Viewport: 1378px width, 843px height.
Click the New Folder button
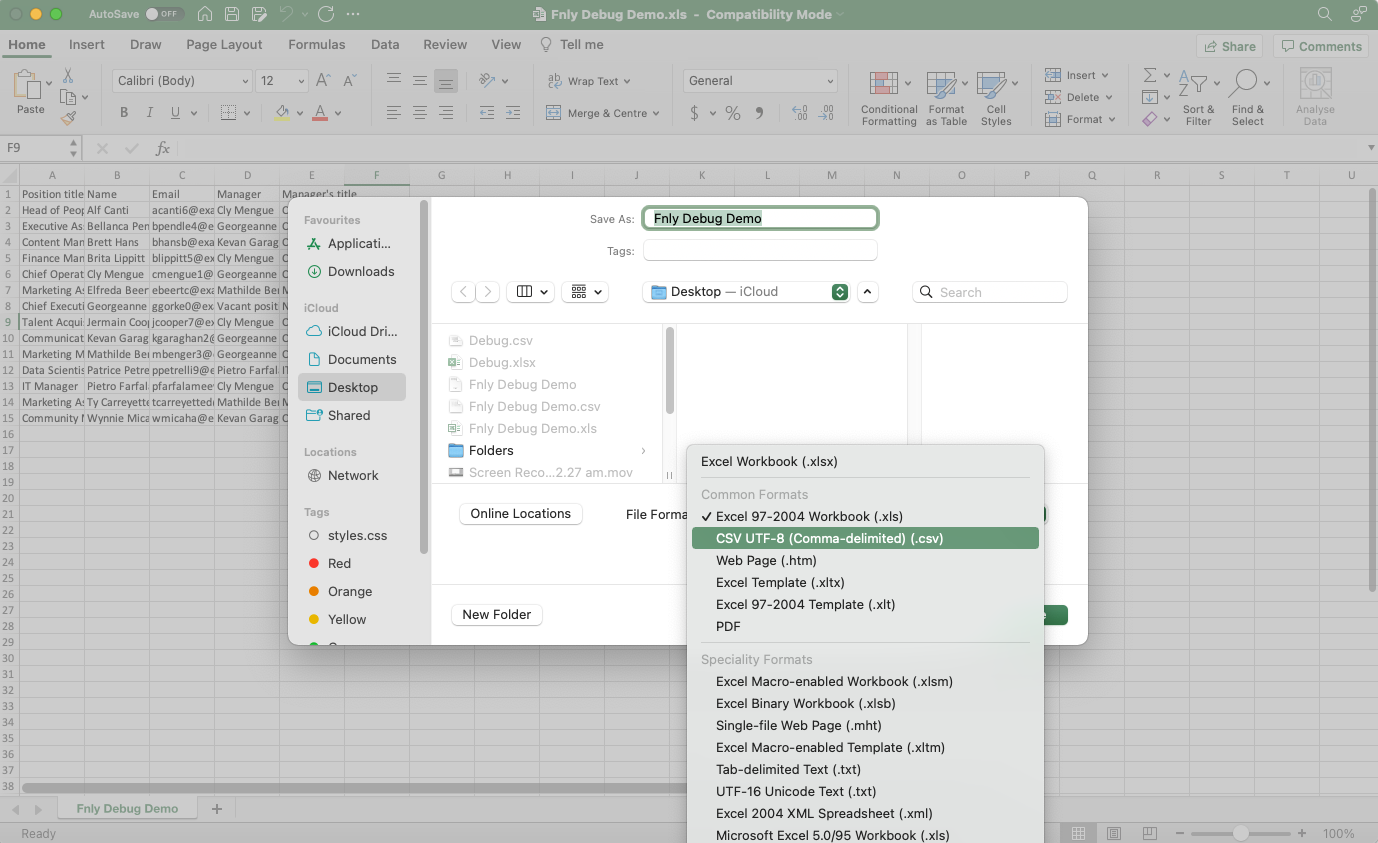tap(496, 615)
